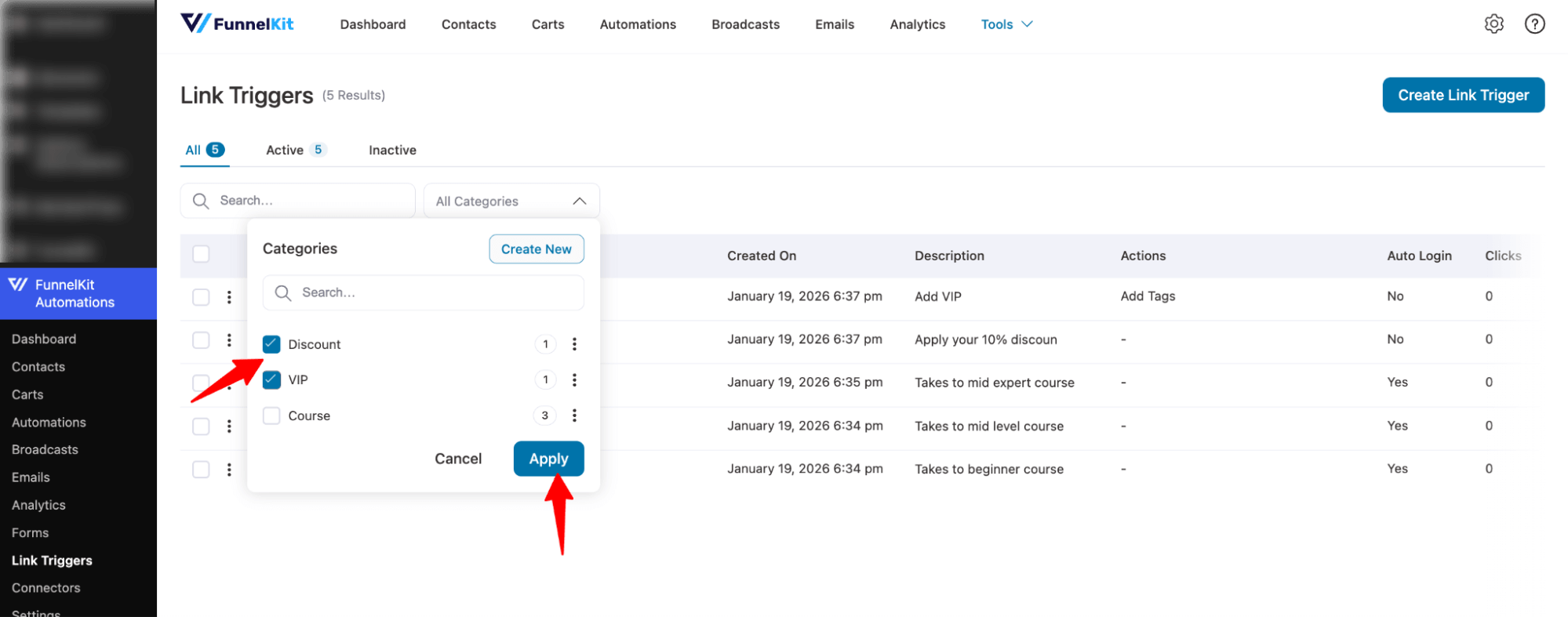1568x617 pixels.
Task: Click the Create Link Trigger button
Action: [1463, 95]
